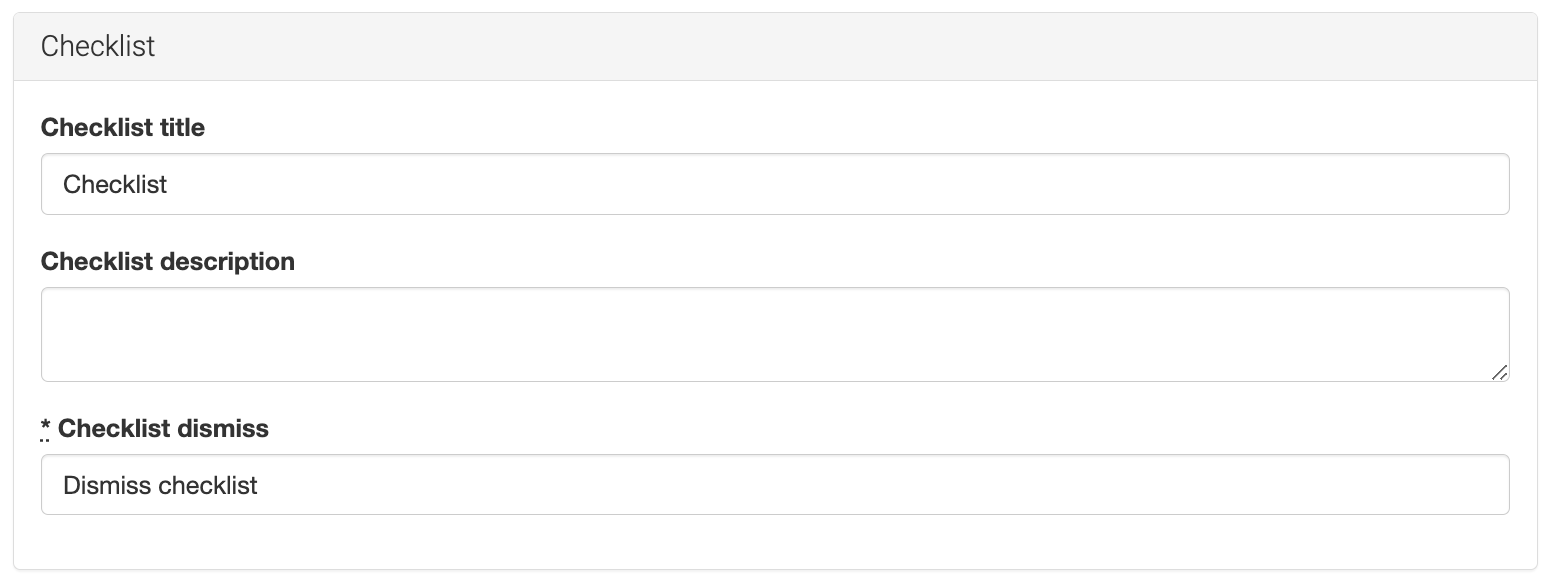Click the Checklist panel header text
Viewport: 1552px width, 582px height.
(98, 47)
